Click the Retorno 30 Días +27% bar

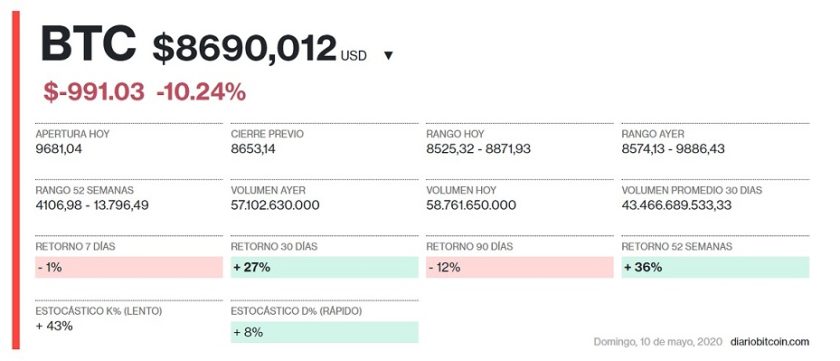[325, 267]
